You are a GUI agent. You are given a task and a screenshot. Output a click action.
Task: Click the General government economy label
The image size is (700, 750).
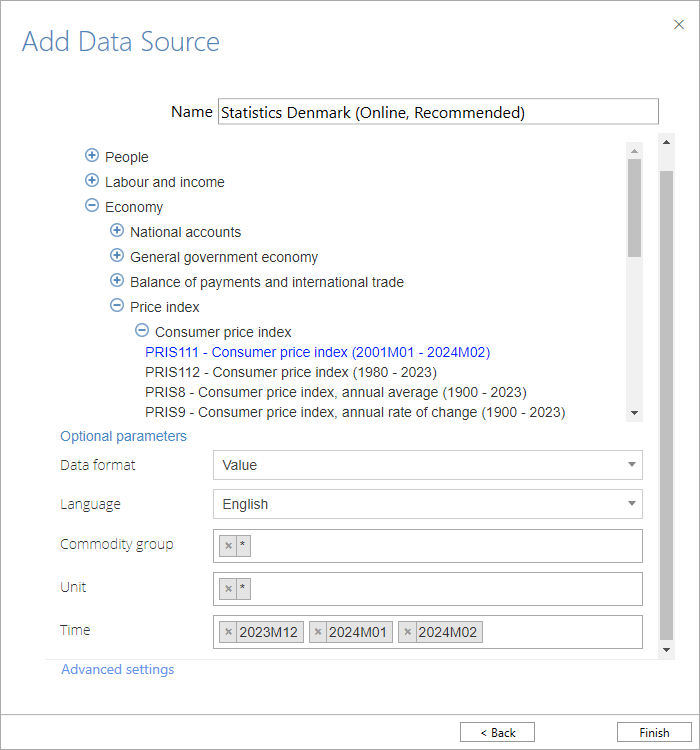tap(224, 257)
